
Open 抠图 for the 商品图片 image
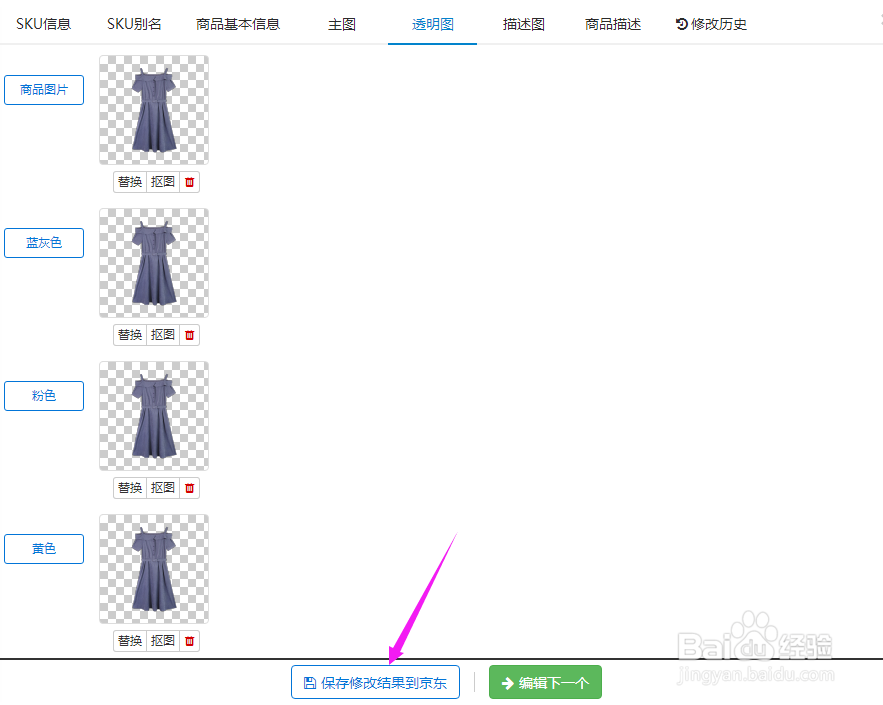click(163, 182)
